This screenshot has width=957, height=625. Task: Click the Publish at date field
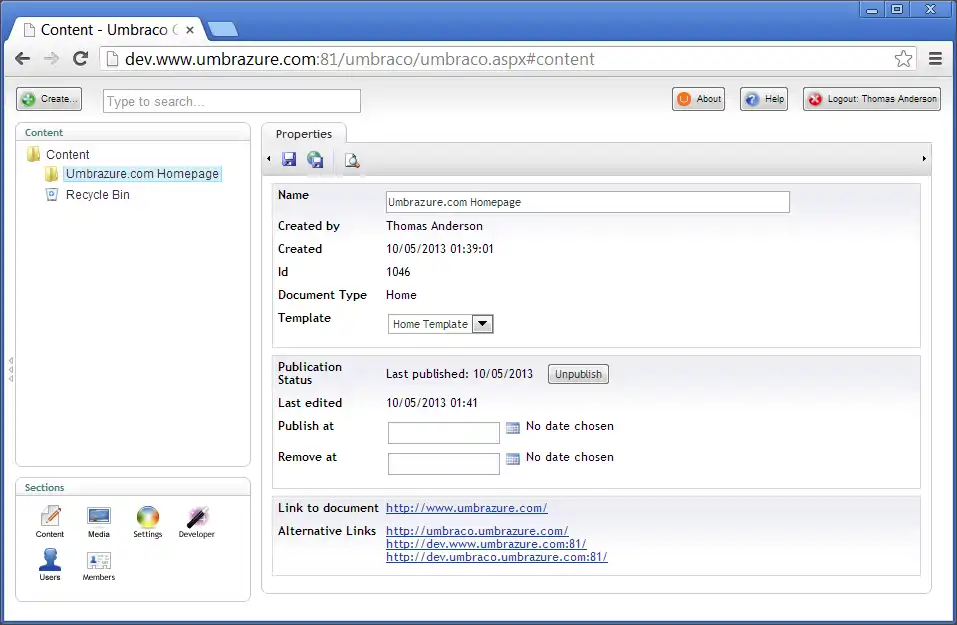coord(444,433)
